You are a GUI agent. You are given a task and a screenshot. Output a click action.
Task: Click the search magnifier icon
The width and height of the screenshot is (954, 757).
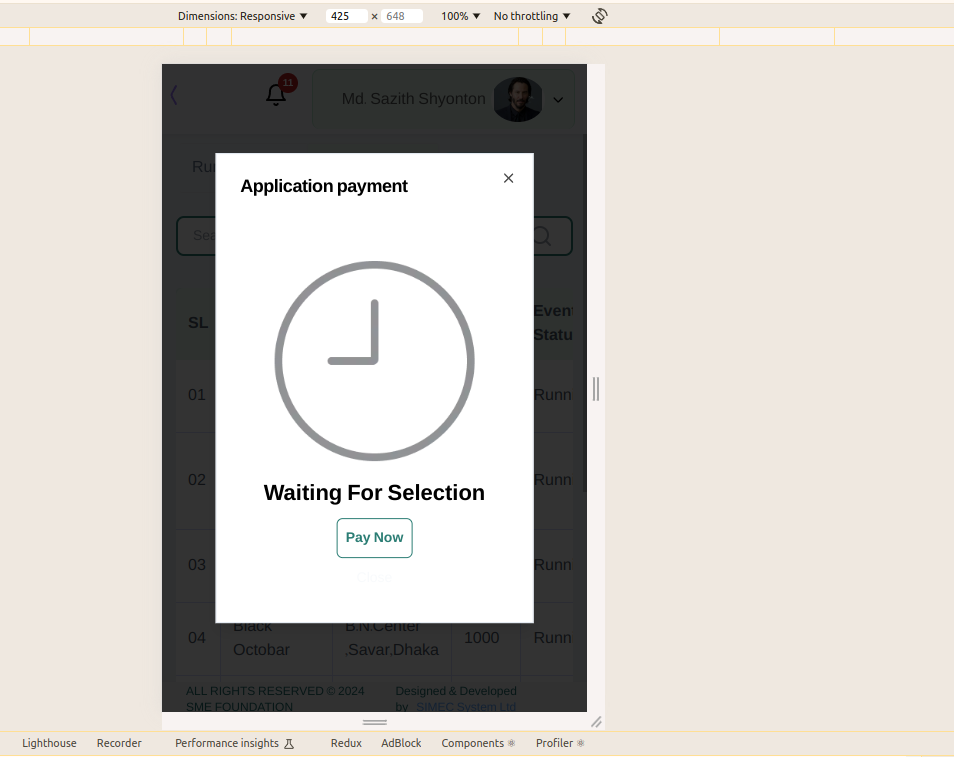541,236
